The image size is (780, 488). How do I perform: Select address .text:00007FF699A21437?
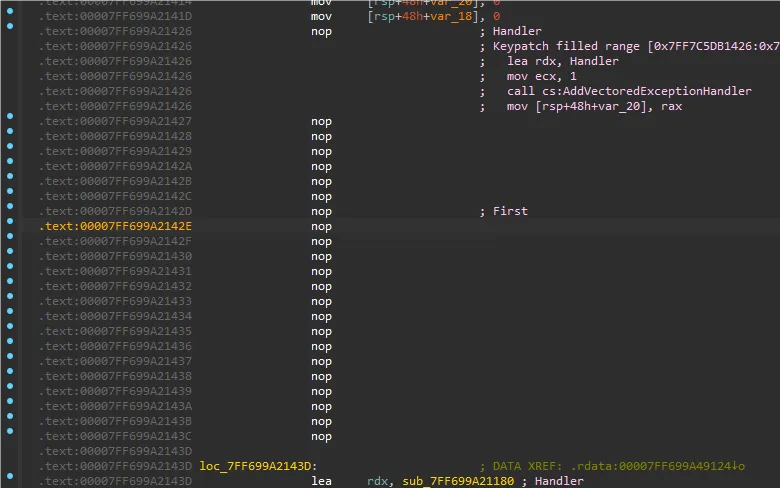pos(115,361)
